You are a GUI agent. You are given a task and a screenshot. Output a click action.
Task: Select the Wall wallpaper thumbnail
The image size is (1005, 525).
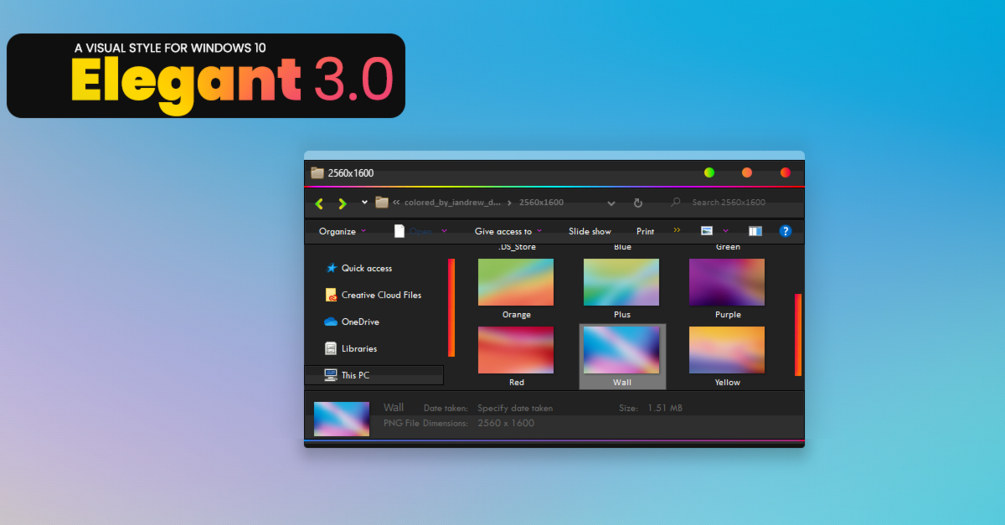coord(621,350)
